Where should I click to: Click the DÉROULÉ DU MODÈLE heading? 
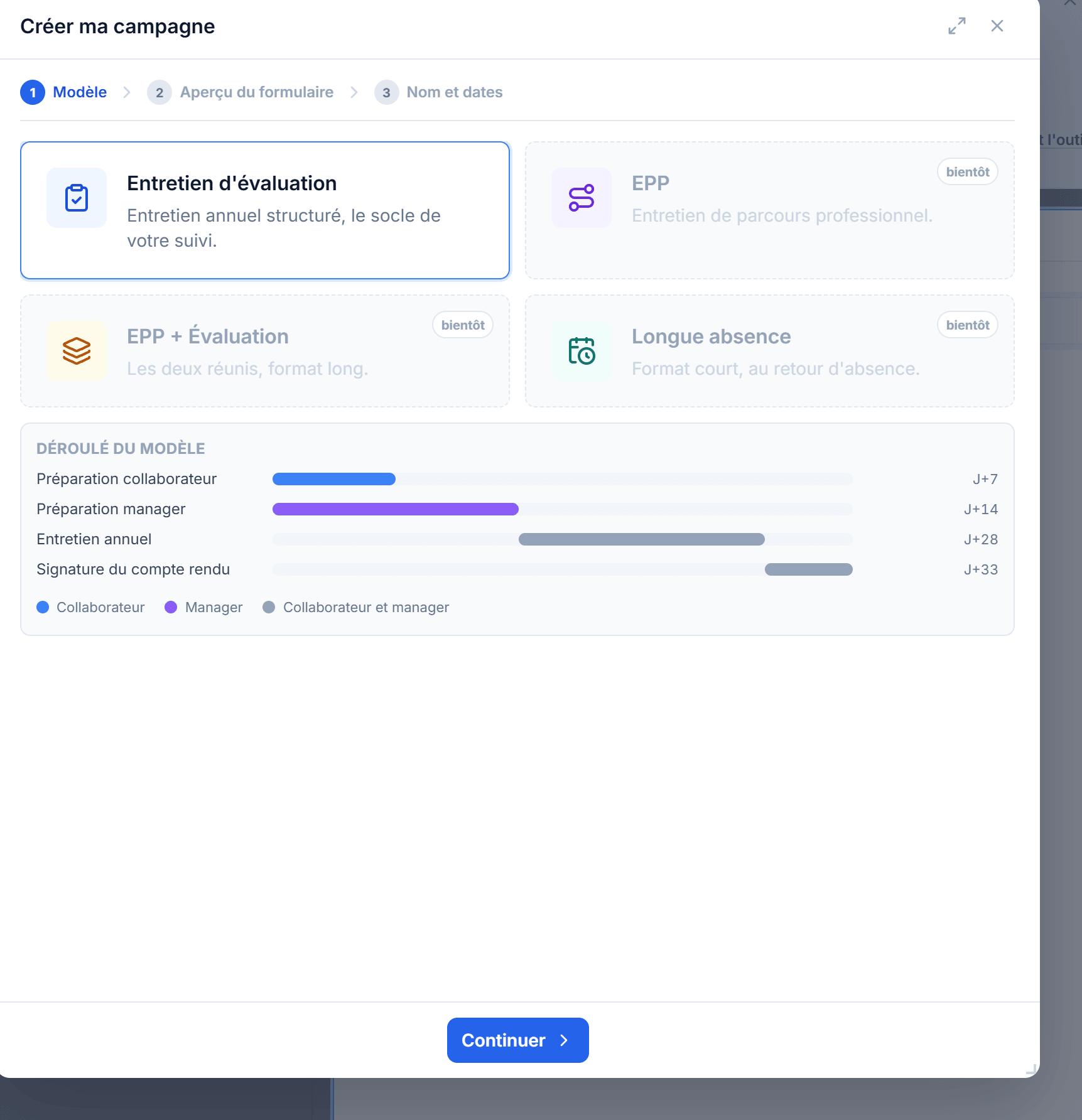click(121, 448)
